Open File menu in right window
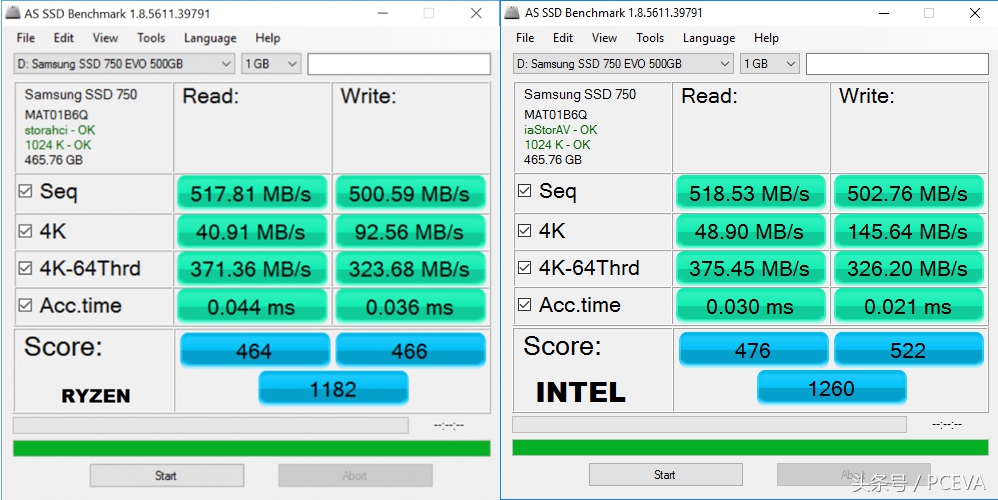The height and width of the screenshot is (500, 998). click(x=525, y=38)
